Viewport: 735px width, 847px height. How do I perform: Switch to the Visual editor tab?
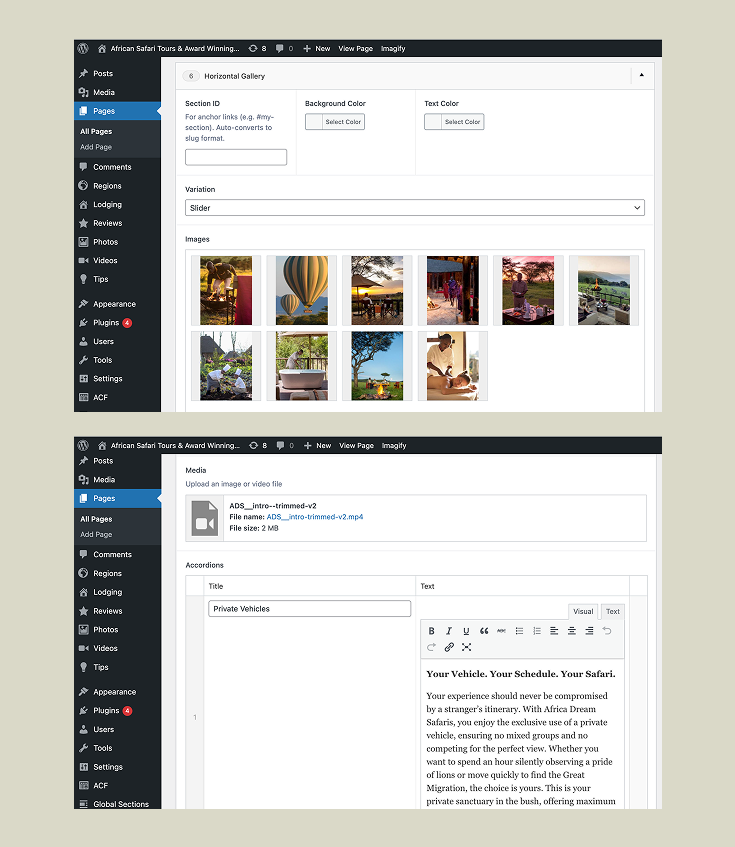point(583,611)
